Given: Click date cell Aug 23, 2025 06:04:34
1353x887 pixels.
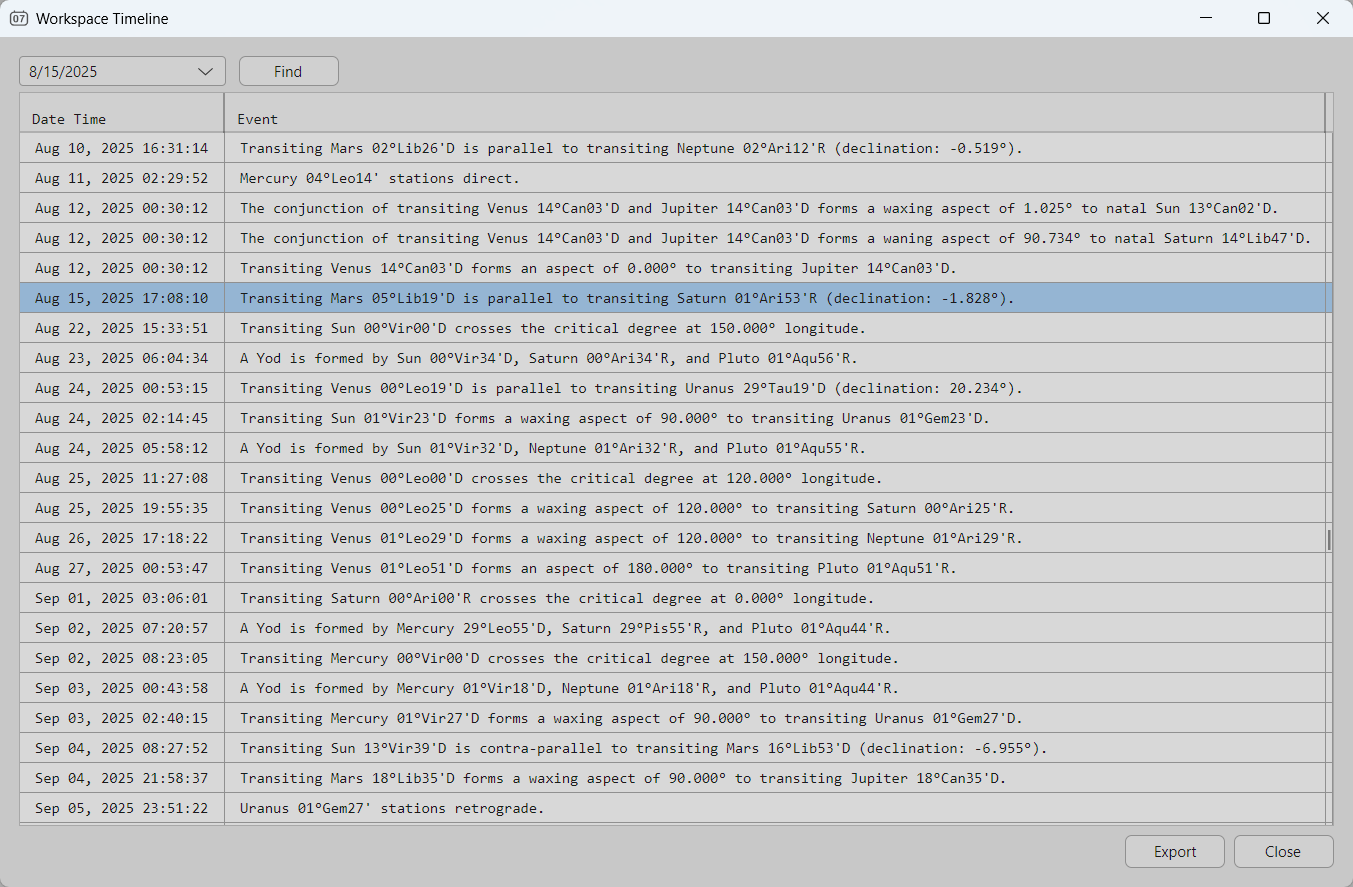Looking at the screenshot, I should click(121, 358).
